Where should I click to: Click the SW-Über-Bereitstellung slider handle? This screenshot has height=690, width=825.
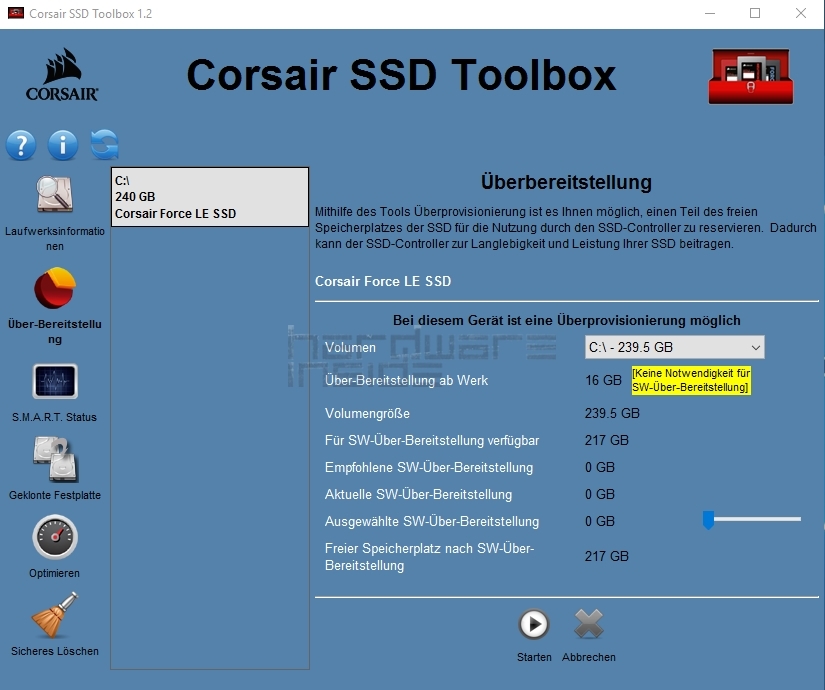(x=708, y=520)
